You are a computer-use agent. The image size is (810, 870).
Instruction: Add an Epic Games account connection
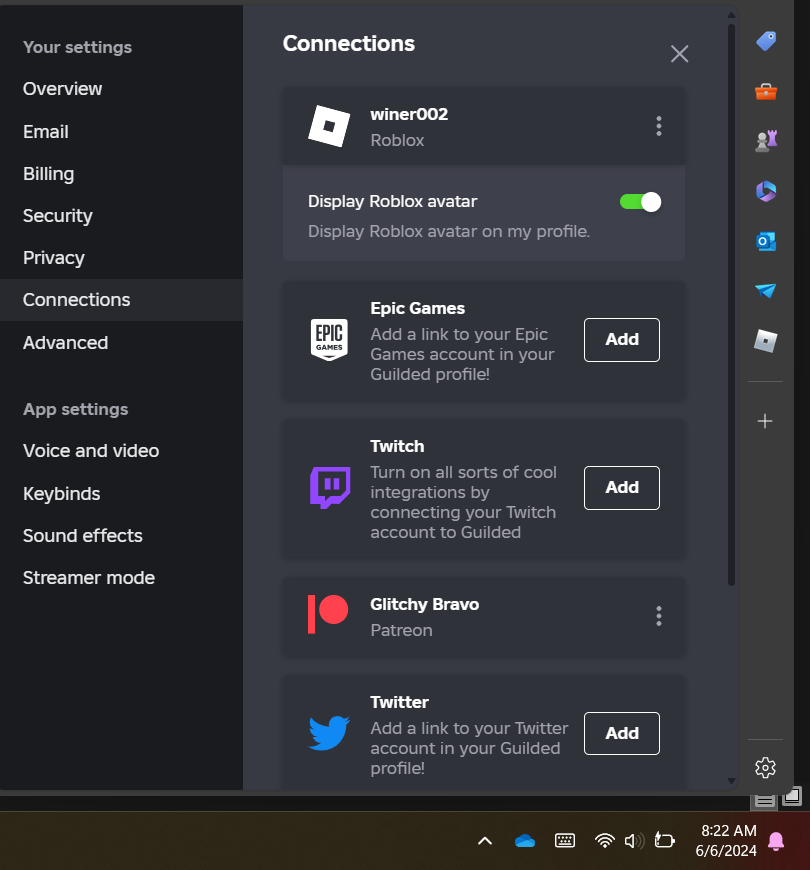click(x=621, y=340)
